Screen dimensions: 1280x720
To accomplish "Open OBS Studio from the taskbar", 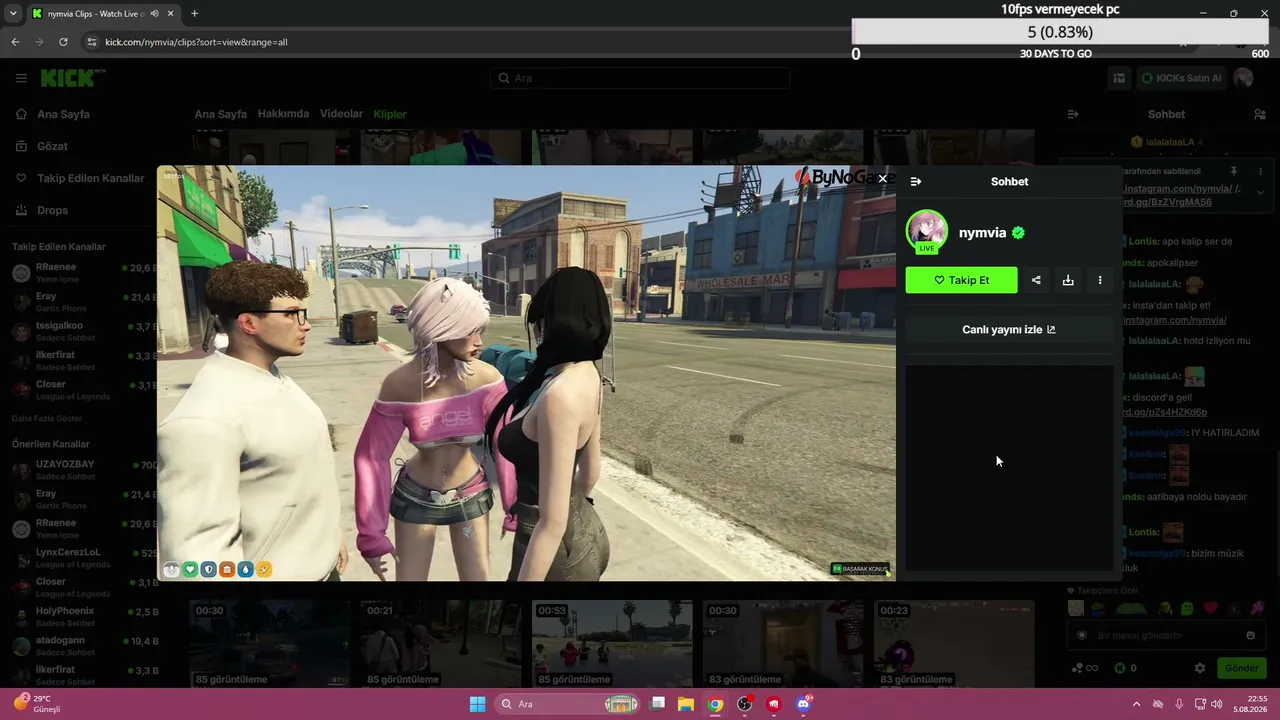I will [744, 704].
